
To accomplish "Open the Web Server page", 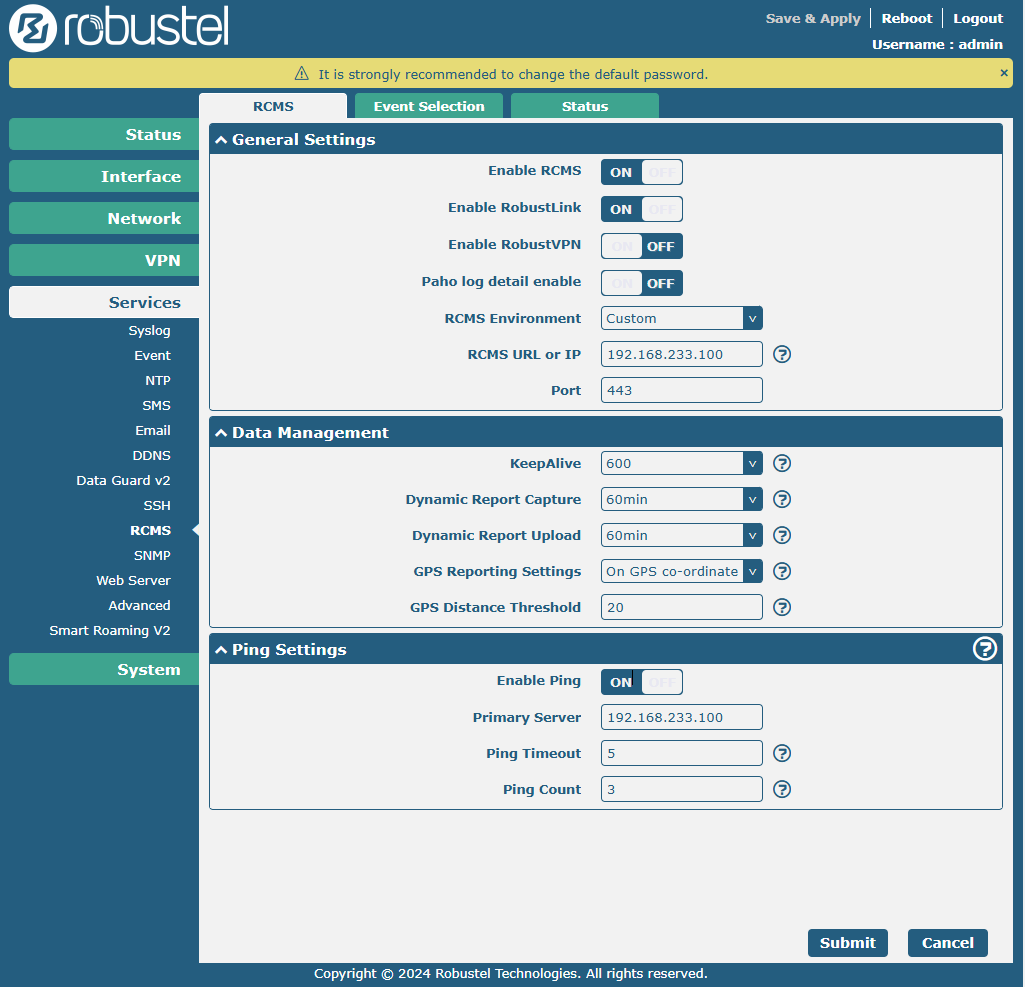I will tap(133, 580).
